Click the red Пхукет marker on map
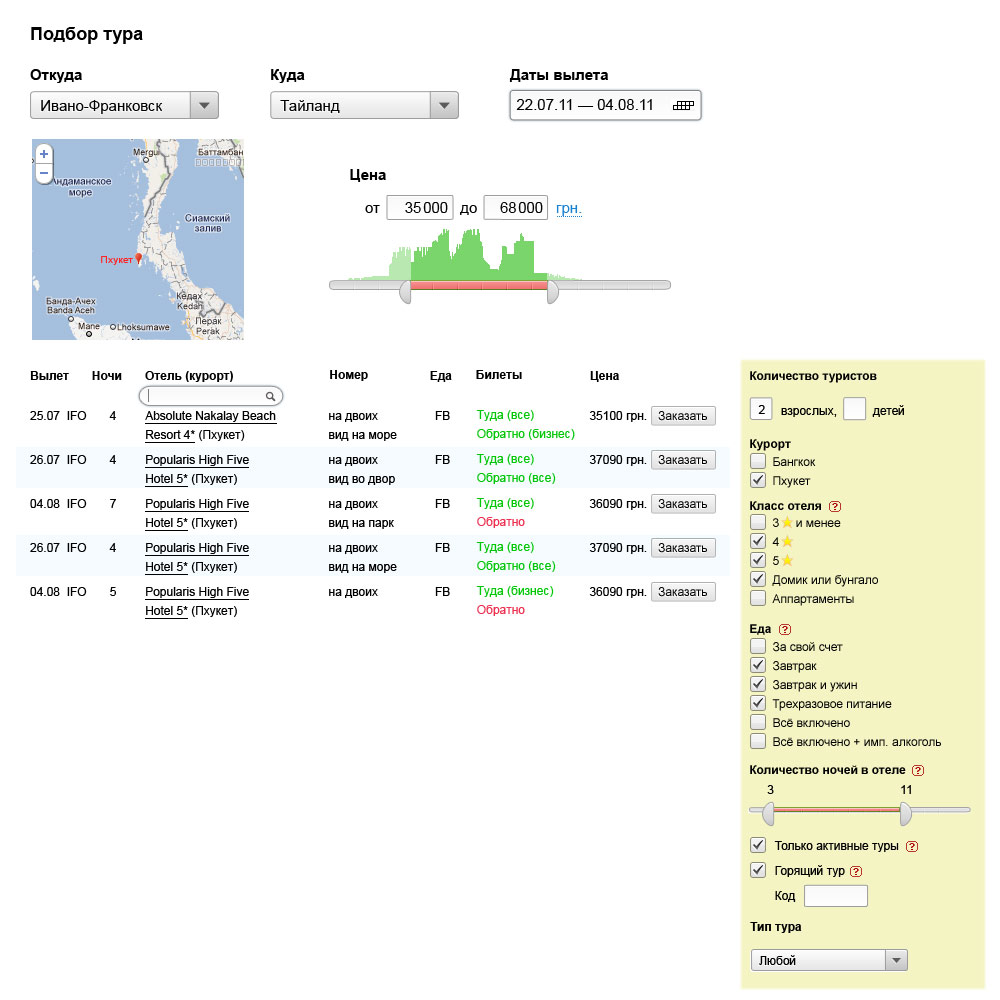This screenshot has height=1000, width=1000. point(139,258)
